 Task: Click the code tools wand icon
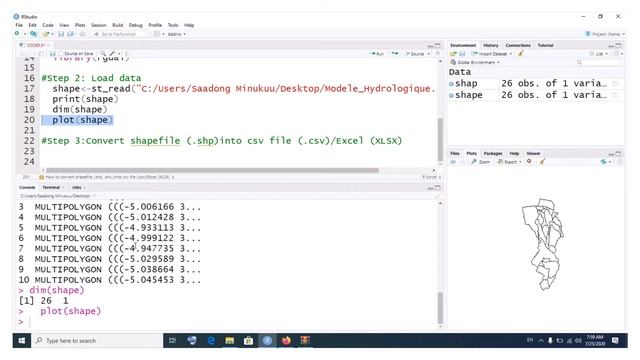[x=112, y=53]
